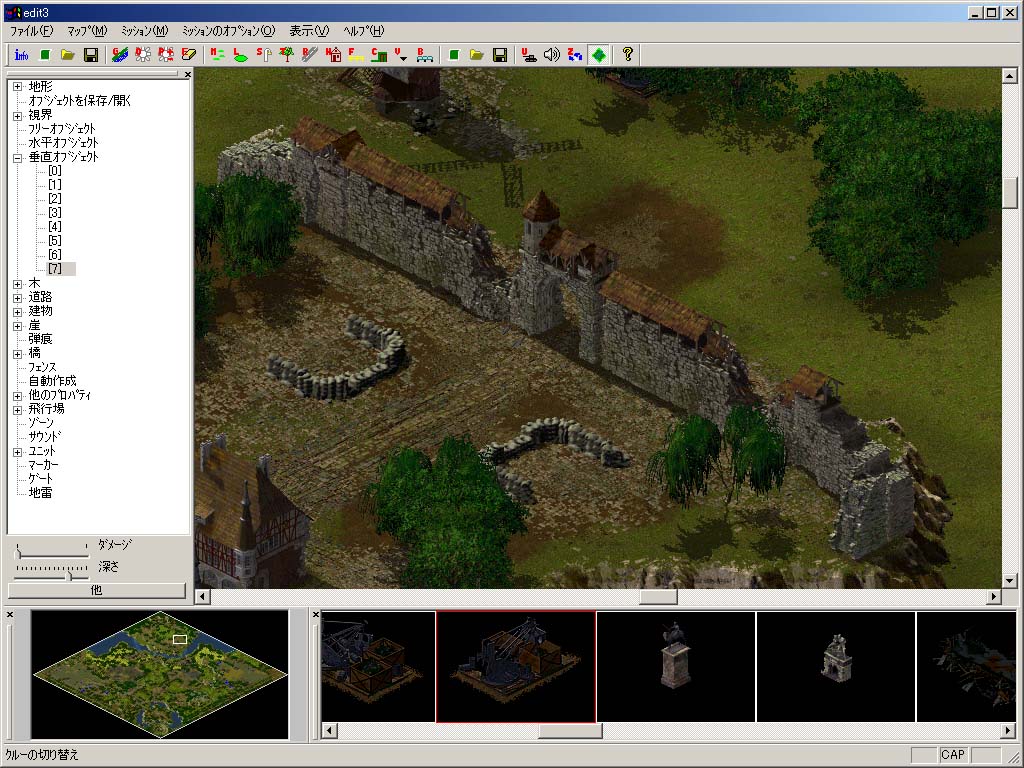This screenshot has width=1024, height=768.
Task: Select the Z zone tool icon
Action: coord(575,55)
